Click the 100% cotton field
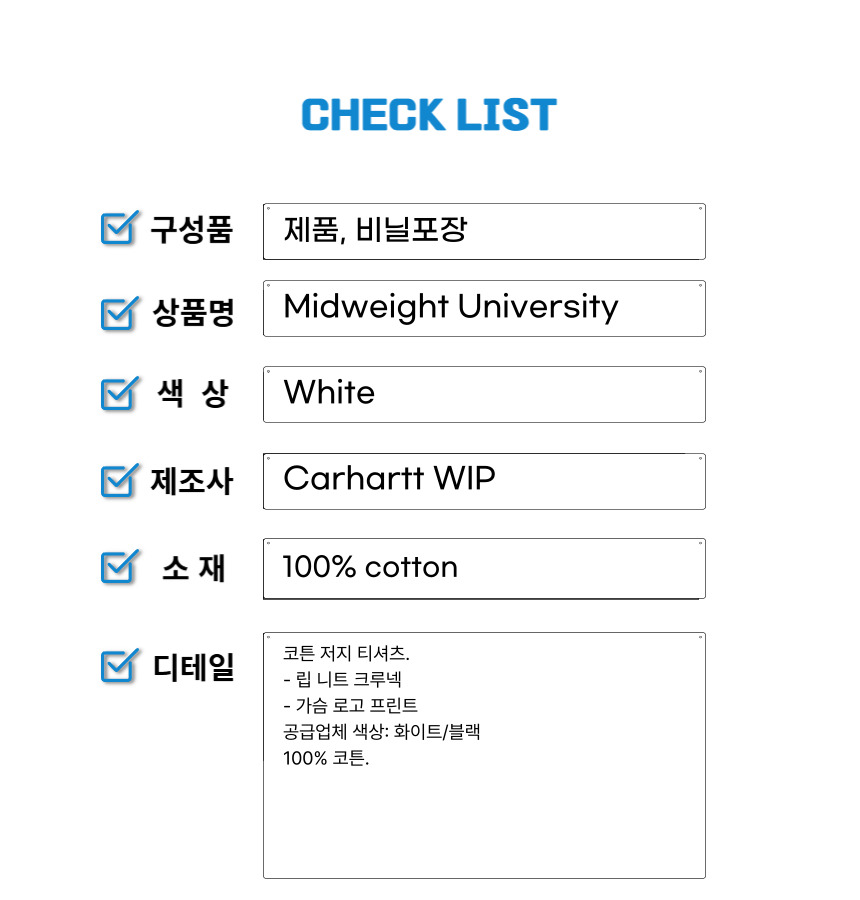The width and height of the screenshot is (860, 900). click(484, 568)
